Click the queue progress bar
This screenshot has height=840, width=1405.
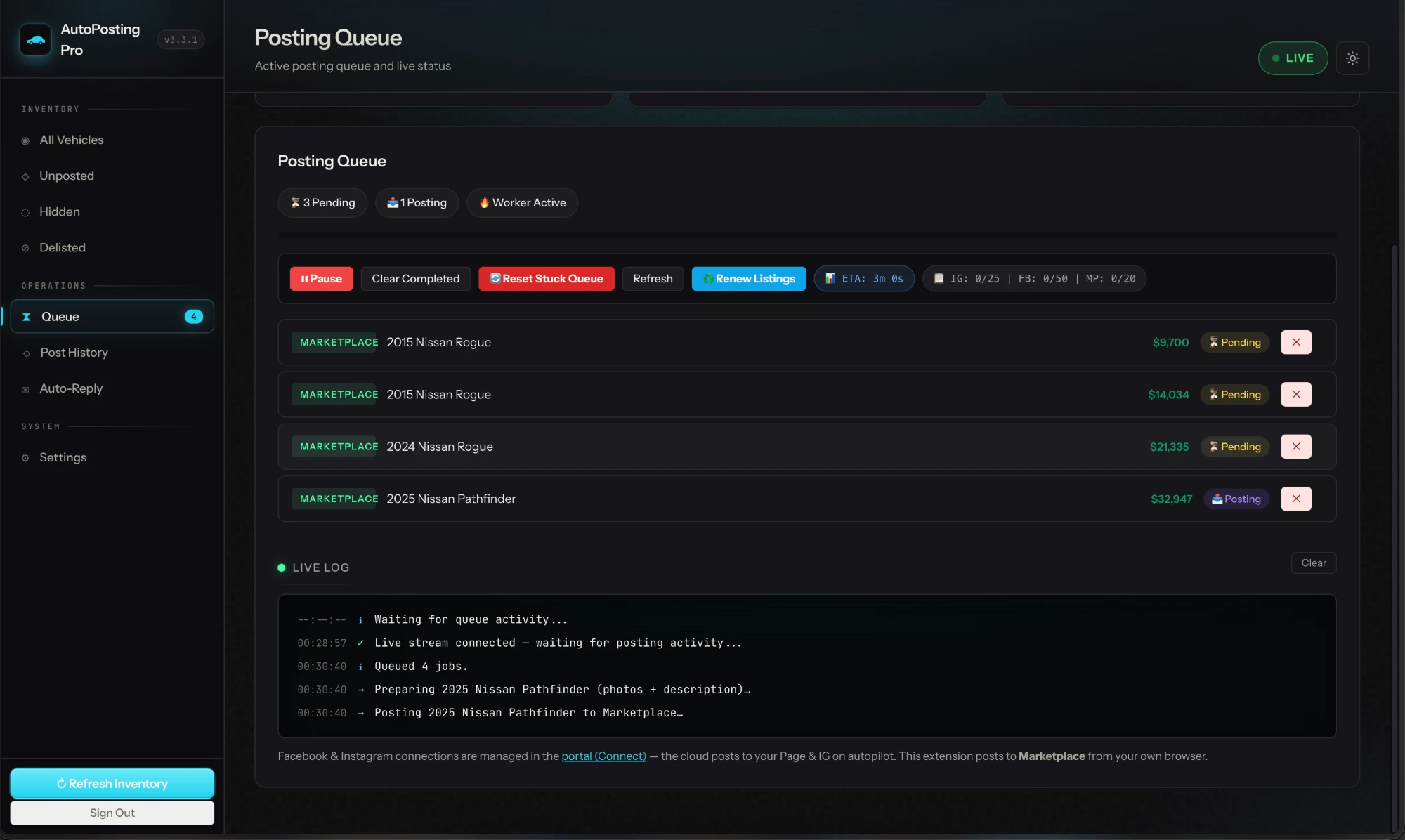point(806,235)
